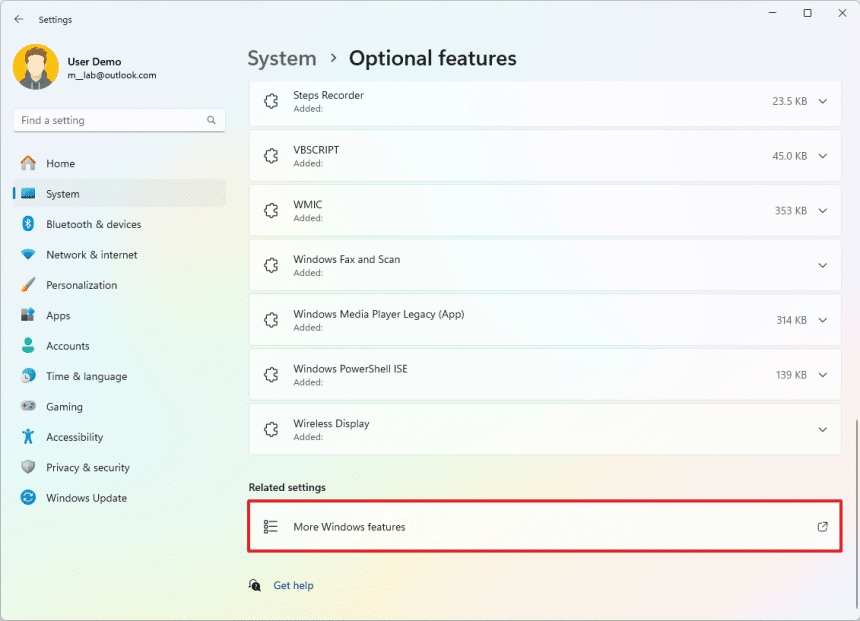860x621 pixels.
Task: Click the Windows Fax and Scan icon
Action: (271, 266)
